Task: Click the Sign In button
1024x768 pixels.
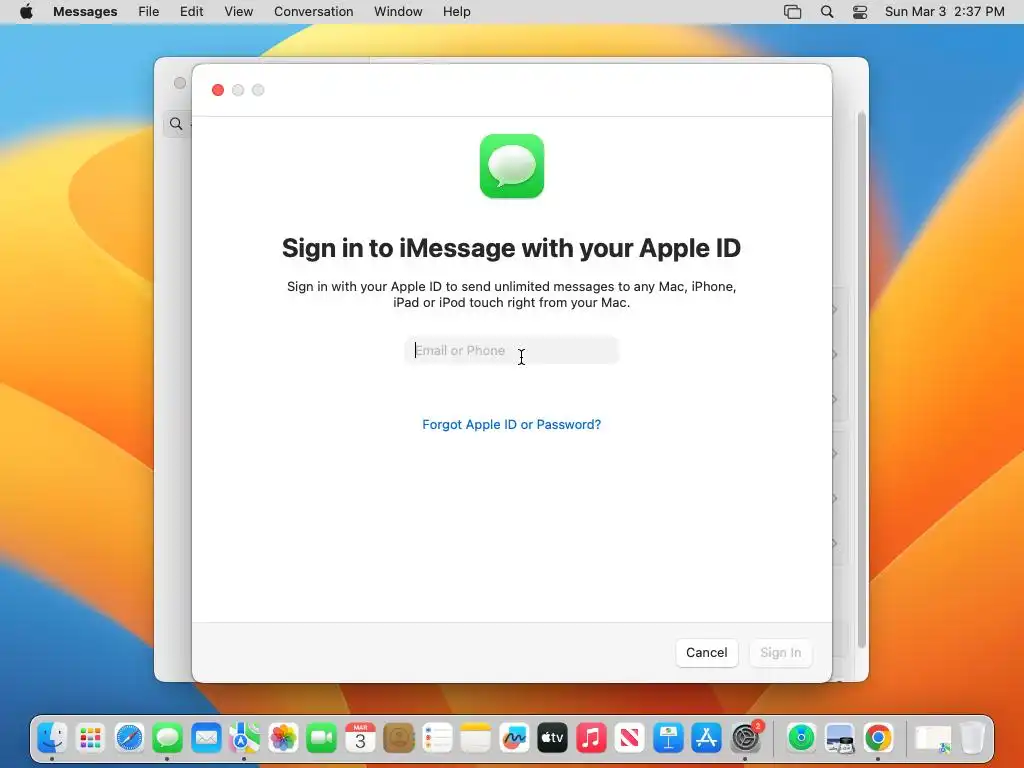Action: click(x=780, y=652)
